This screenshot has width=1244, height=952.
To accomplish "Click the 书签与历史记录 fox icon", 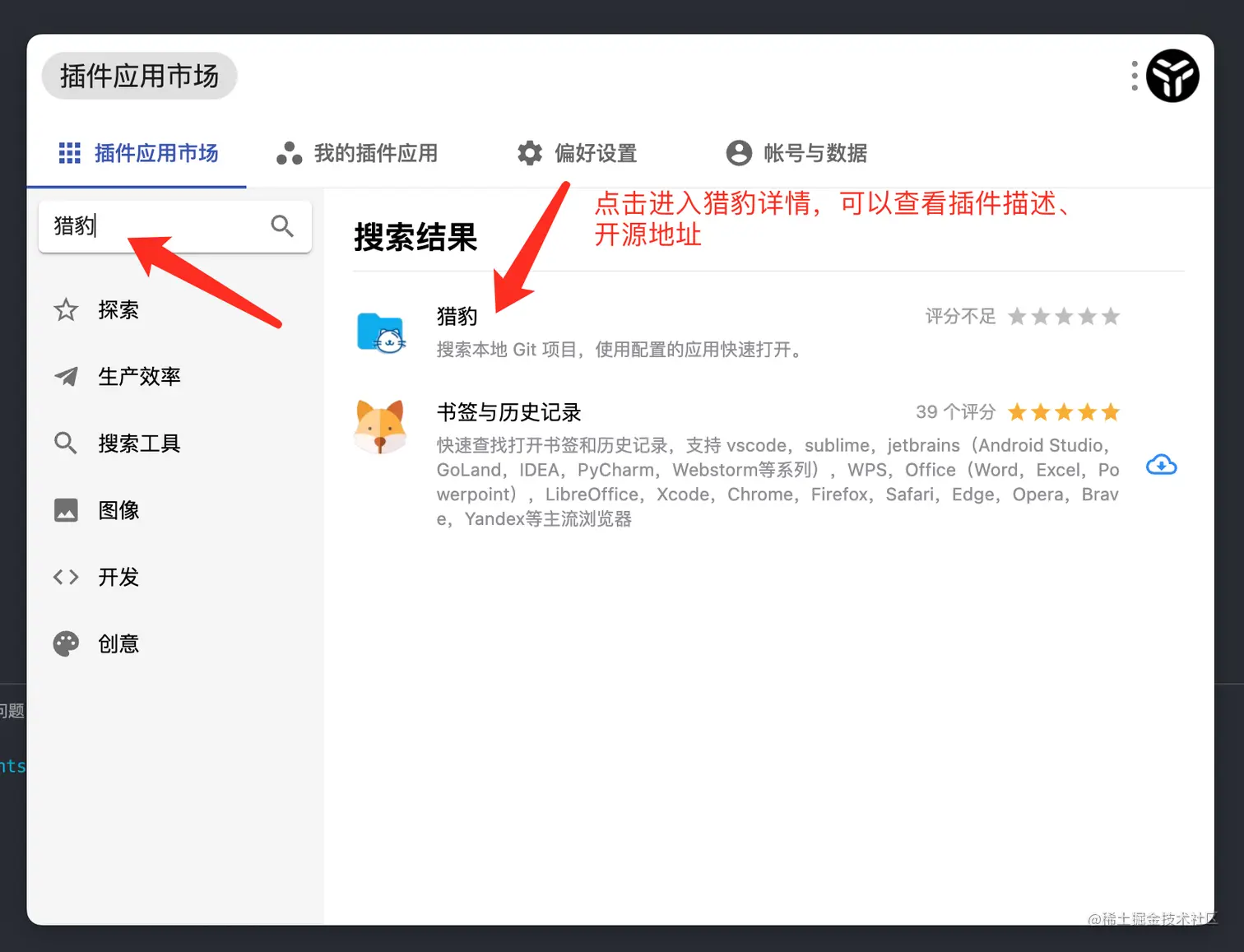I will 380,427.
